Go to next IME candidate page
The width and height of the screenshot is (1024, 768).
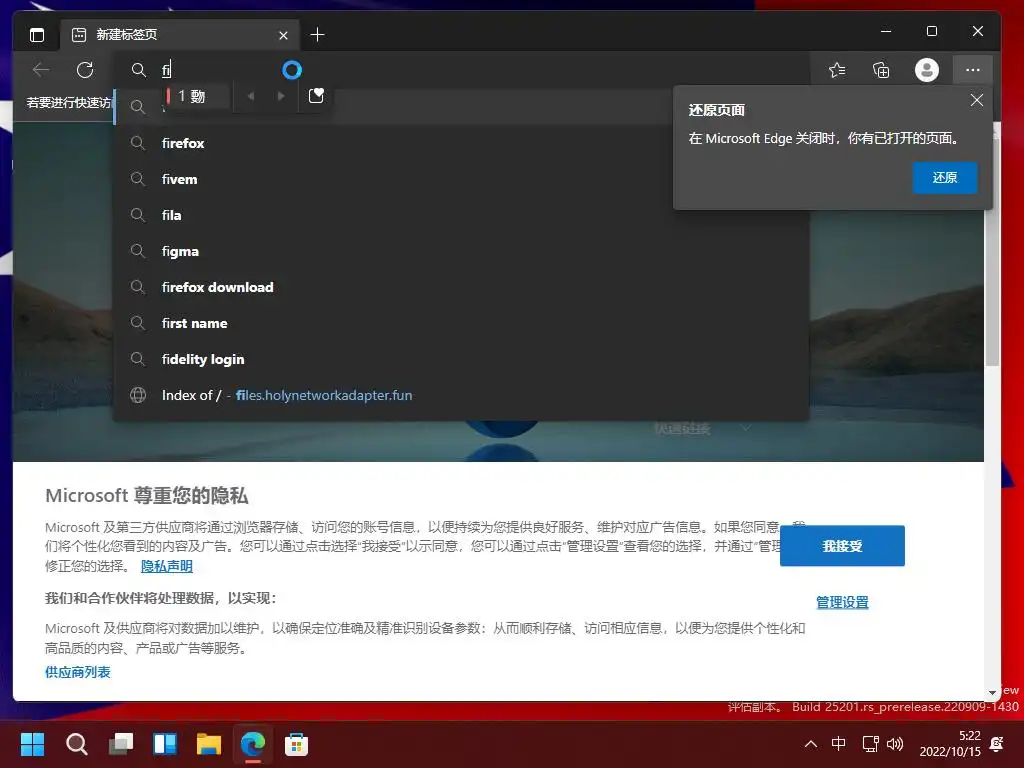coord(281,97)
